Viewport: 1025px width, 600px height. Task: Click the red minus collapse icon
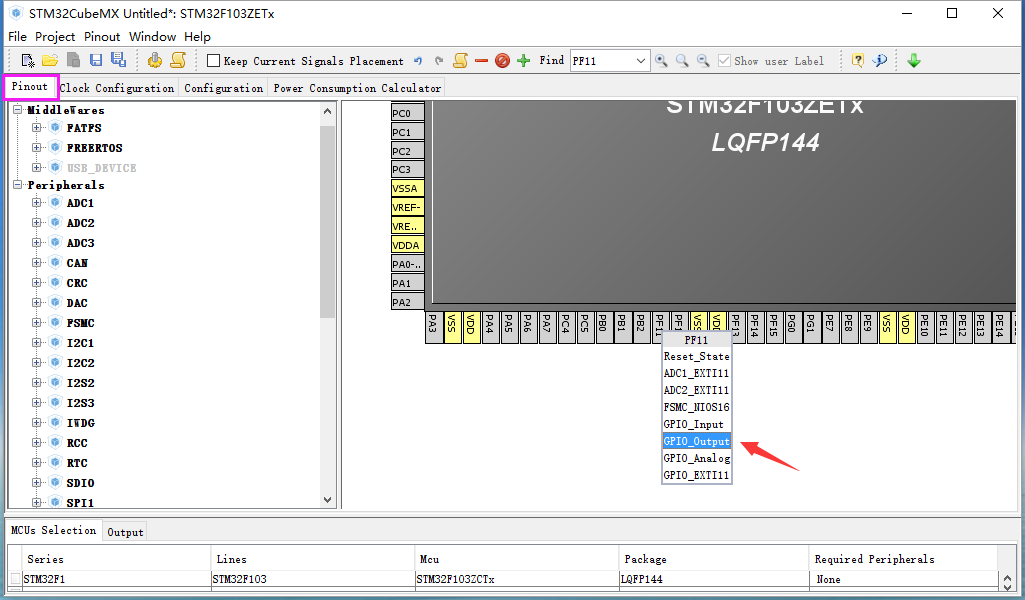(x=482, y=61)
